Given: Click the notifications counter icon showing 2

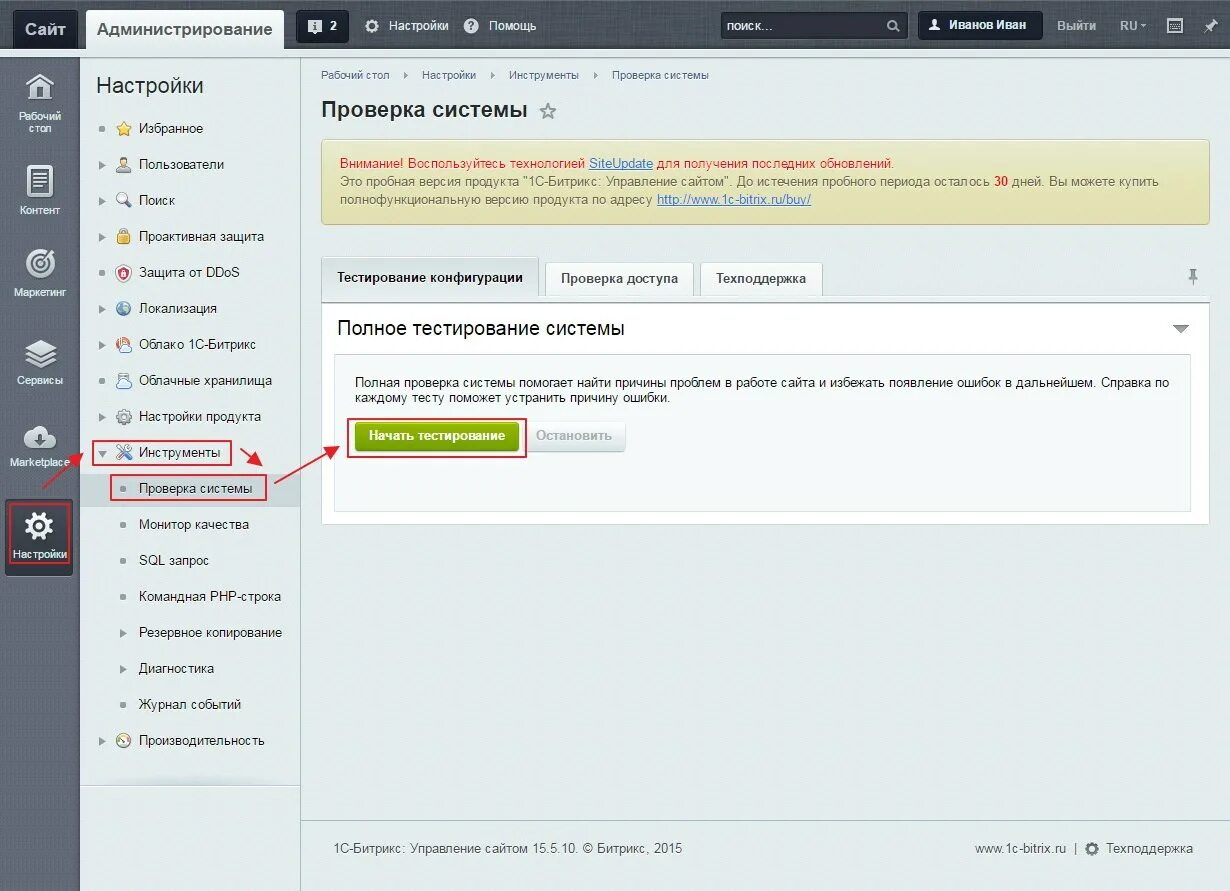Looking at the screenshot, I should tap(322, 26).
